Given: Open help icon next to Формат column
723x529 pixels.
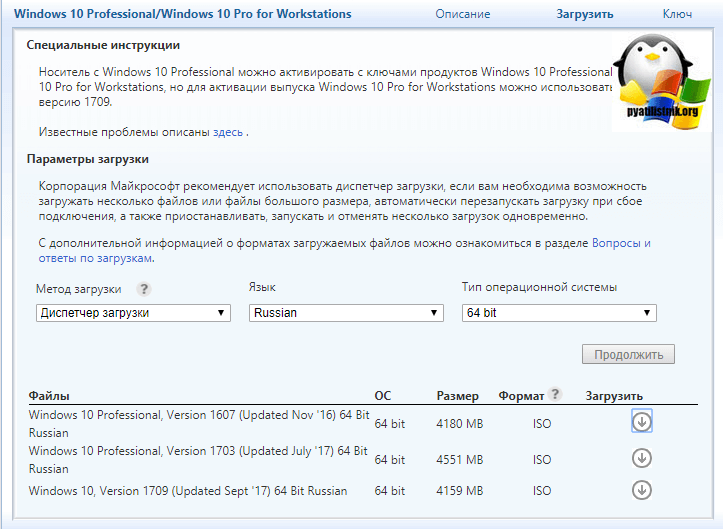Looking at the screenshot, I should (x=555, y=394).
